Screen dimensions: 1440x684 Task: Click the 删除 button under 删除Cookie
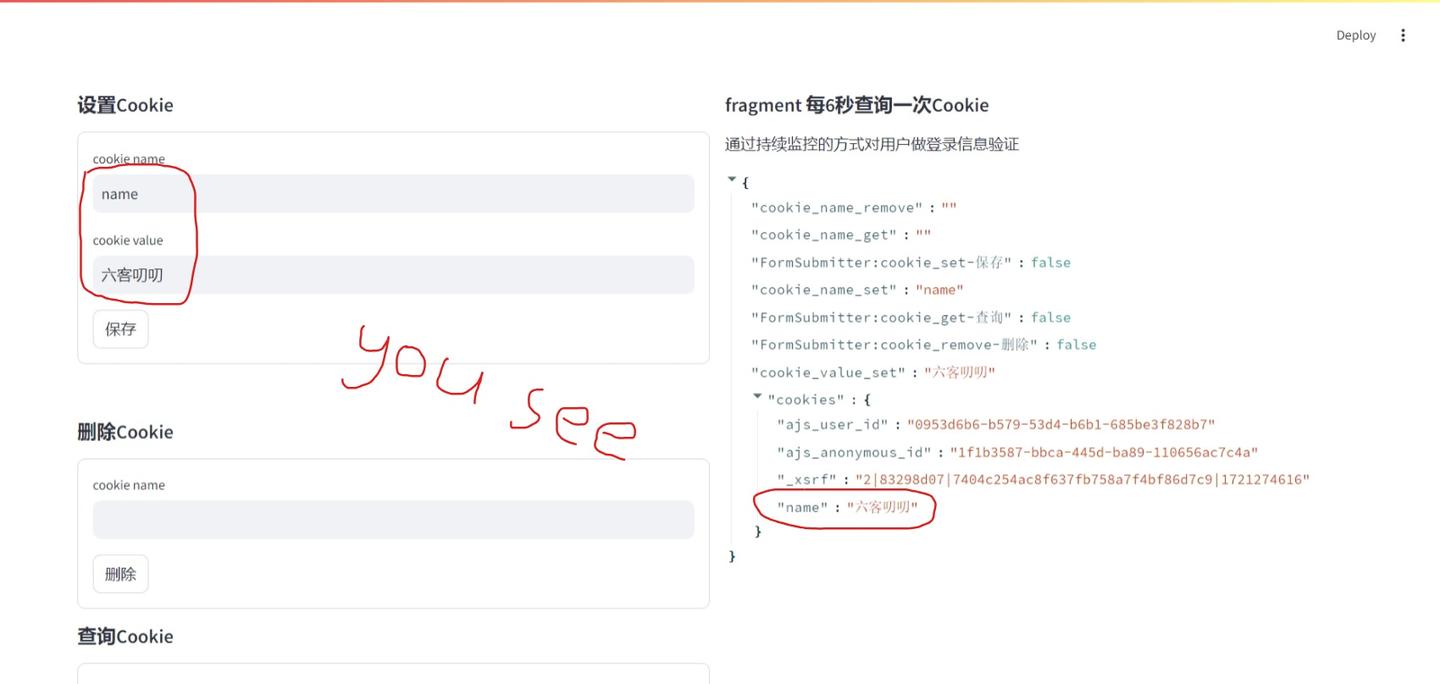[120, 573]
